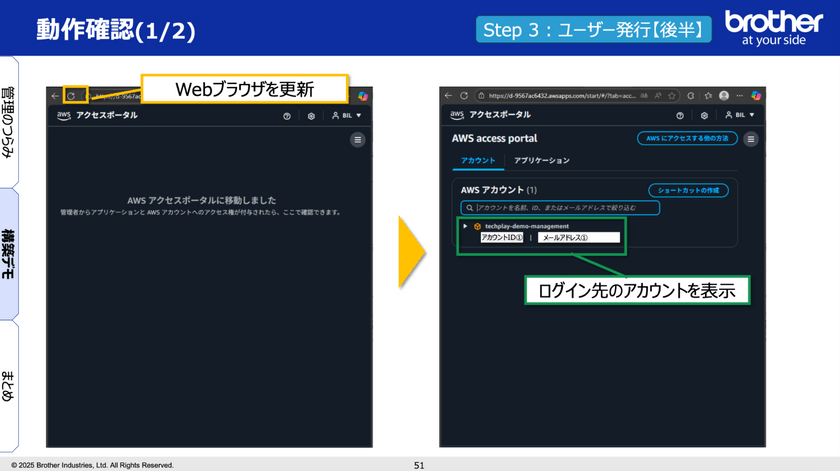Viewport: 840px width, 471px height.
Task: Click the help icon in the right AWS portal header
Action: [x=680, y=116]
